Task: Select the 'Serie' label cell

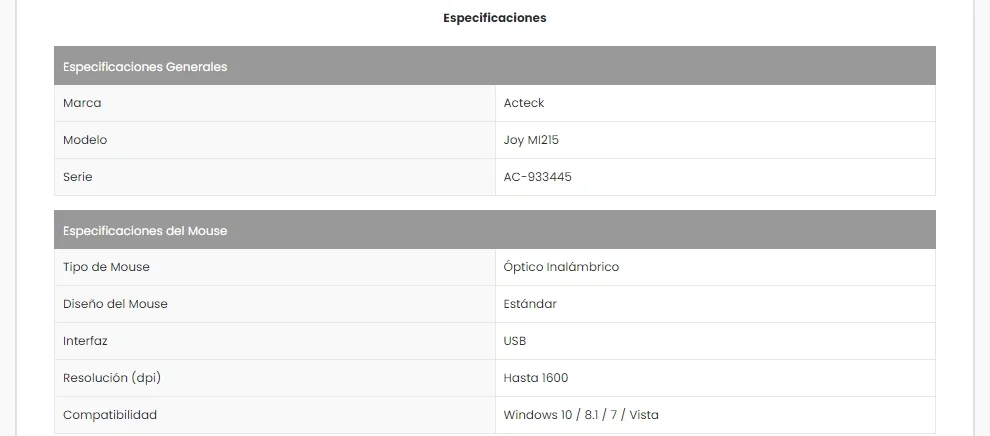Action: (78, 177)
